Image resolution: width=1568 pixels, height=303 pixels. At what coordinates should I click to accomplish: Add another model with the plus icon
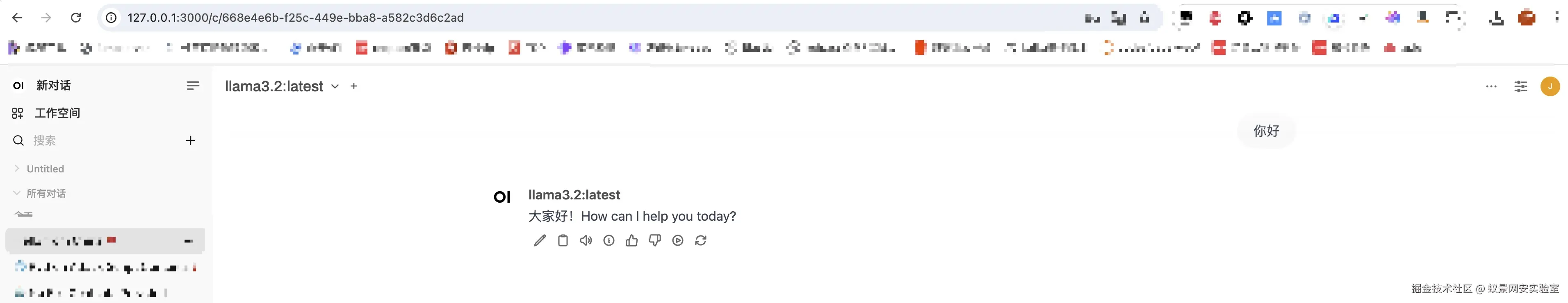pos(353,86)
